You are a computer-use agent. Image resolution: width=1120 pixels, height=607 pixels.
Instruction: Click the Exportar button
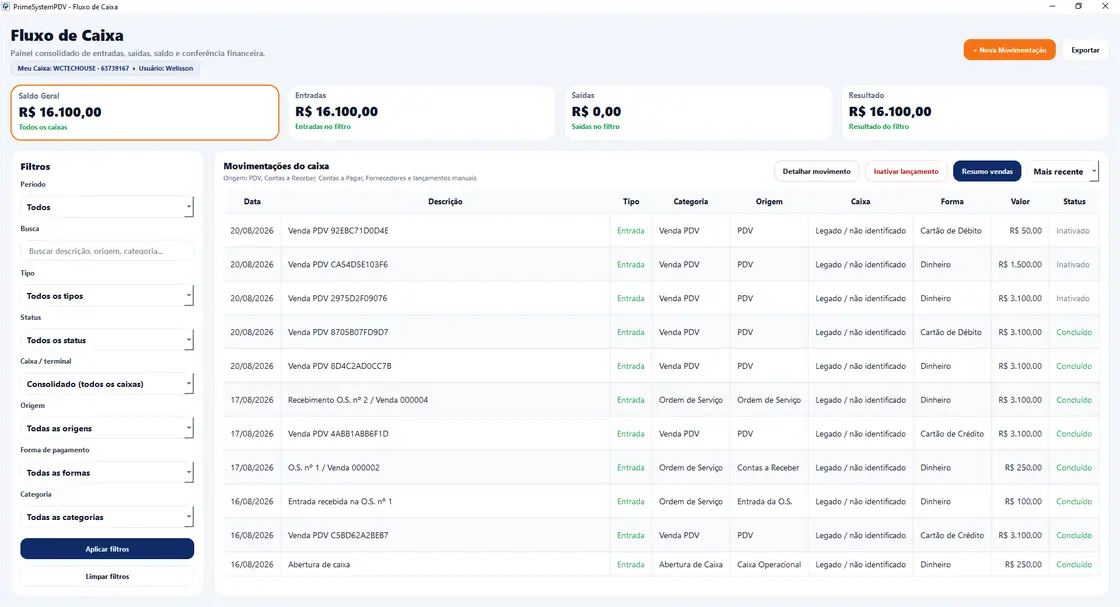click(1085, 50)
